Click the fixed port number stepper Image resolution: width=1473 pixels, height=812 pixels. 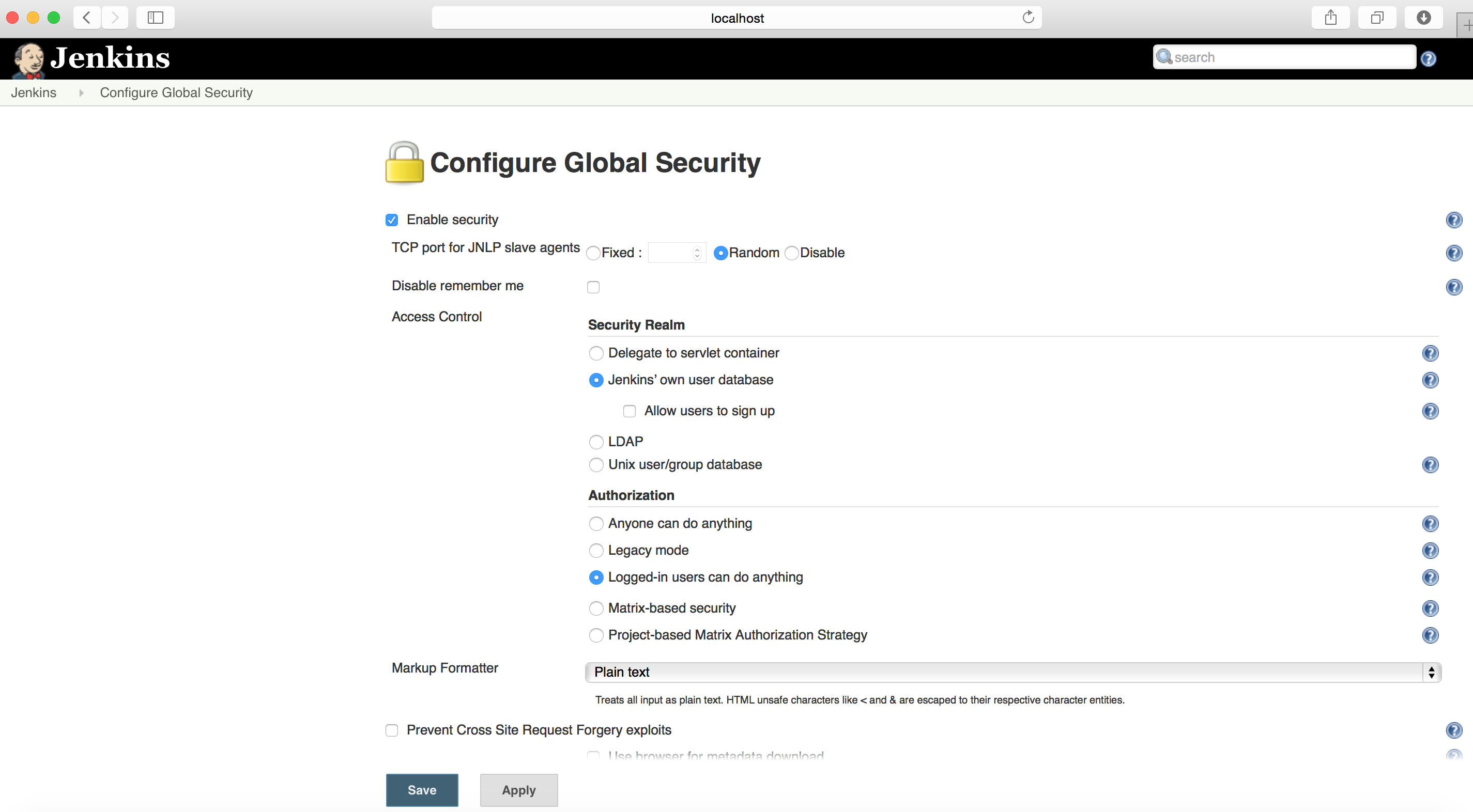(x=697, y=253)
